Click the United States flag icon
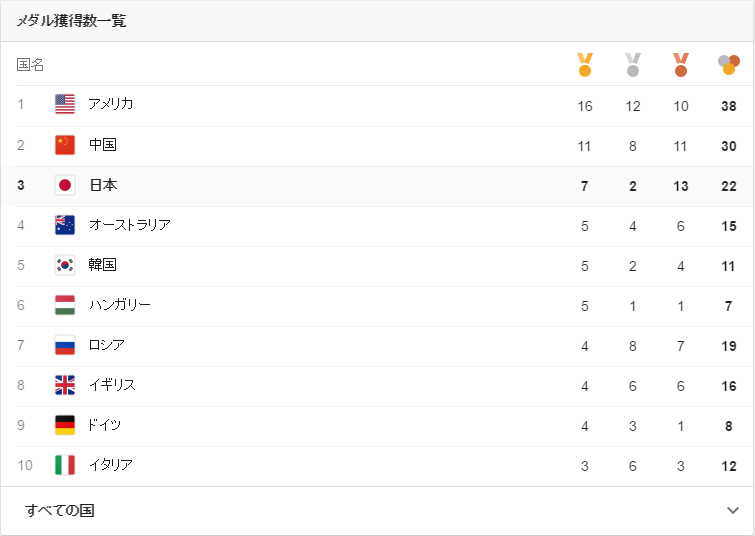The width and height of the screenshot is (755, 536). click(x=65, y=104)
